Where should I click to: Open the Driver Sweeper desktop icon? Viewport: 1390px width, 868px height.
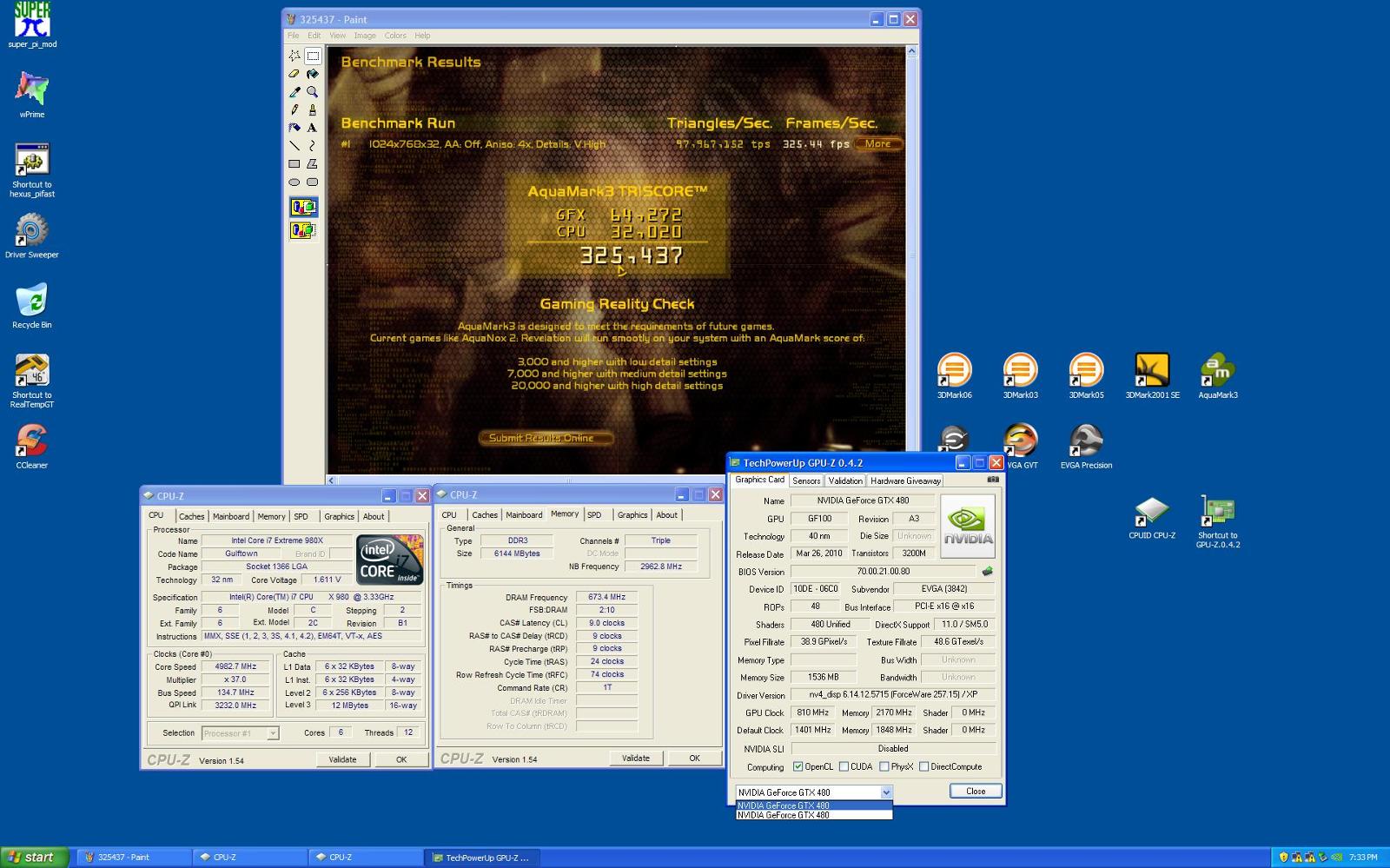click(32, 235)
